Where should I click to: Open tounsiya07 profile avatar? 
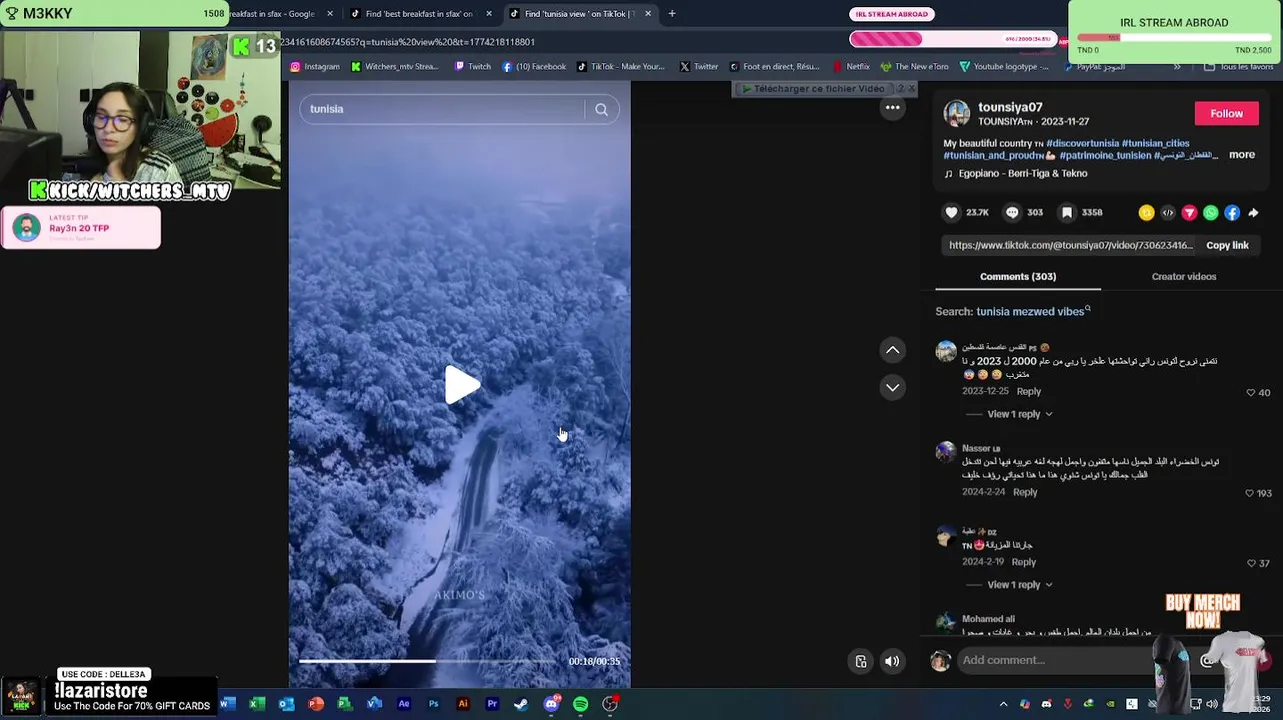tap(957, 113)
